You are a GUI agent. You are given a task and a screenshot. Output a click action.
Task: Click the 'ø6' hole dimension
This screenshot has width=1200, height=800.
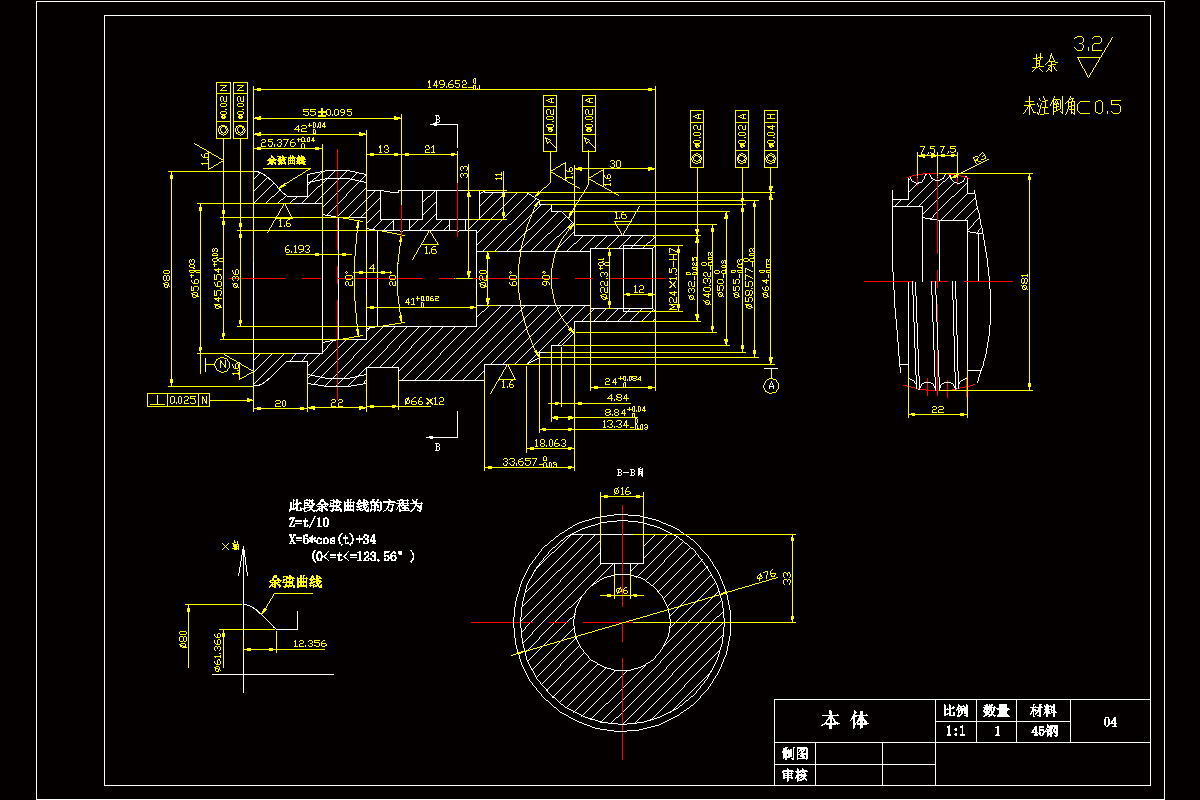coord(621,591)
